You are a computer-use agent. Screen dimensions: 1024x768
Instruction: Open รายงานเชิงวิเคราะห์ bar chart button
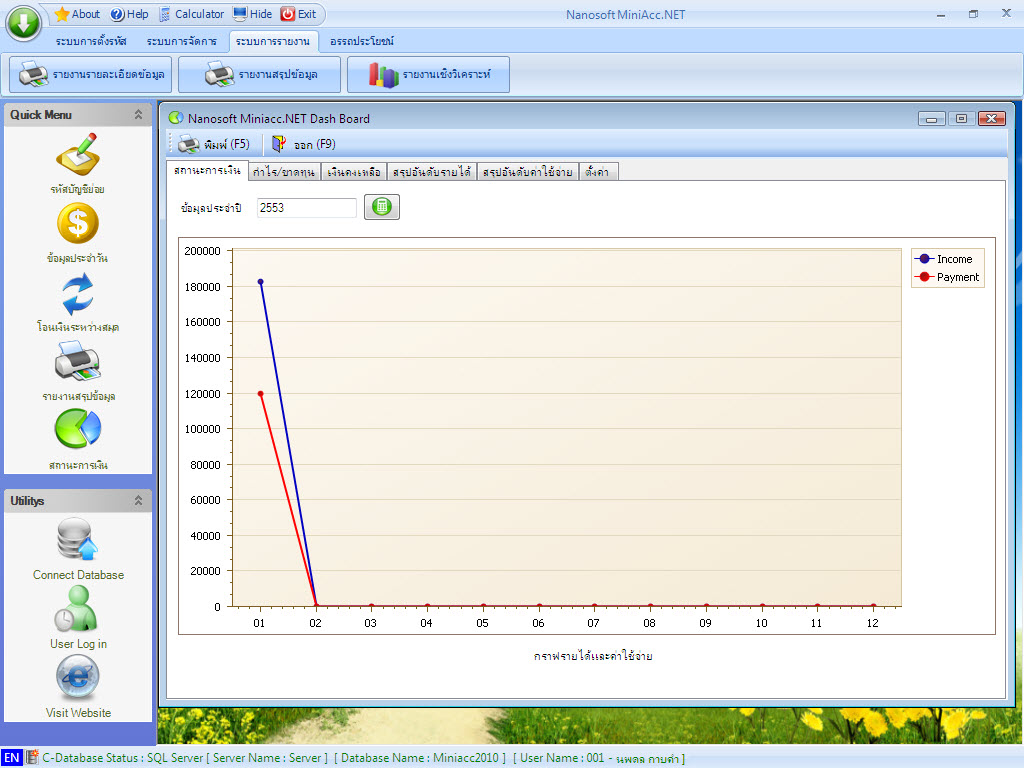pyautogui.click(x=428, y=74)
